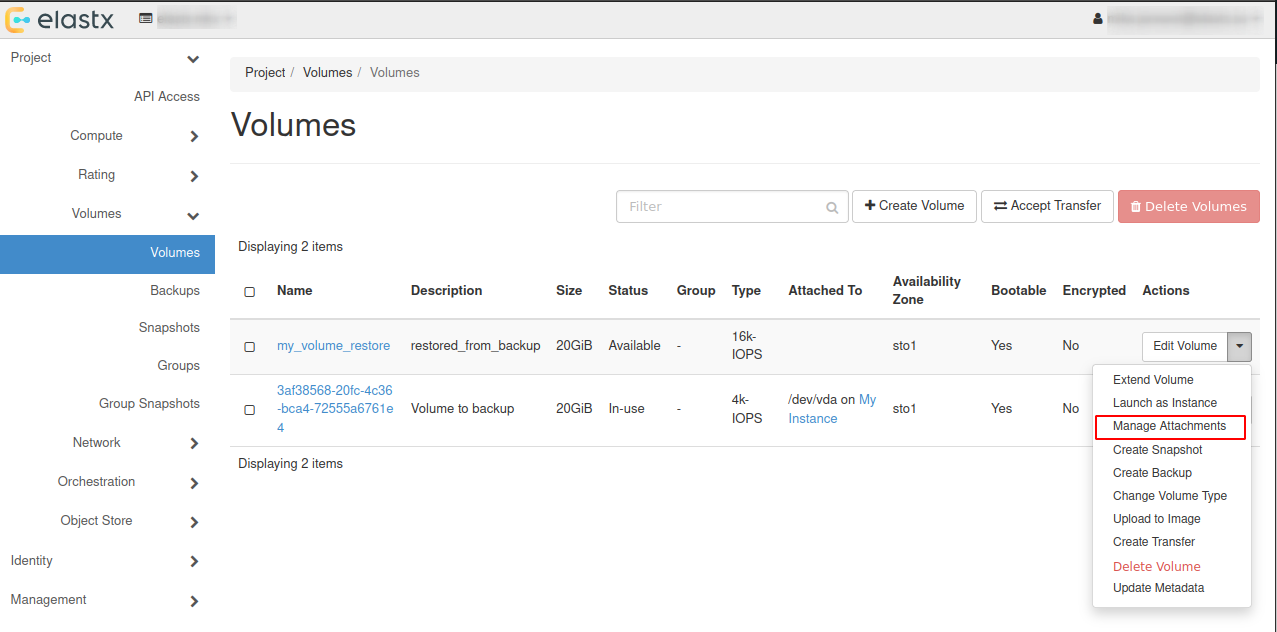The width and height of the screenshot is (1277, 632).
Task: Click the search magnifier icon in Filter
Action: 832,208
